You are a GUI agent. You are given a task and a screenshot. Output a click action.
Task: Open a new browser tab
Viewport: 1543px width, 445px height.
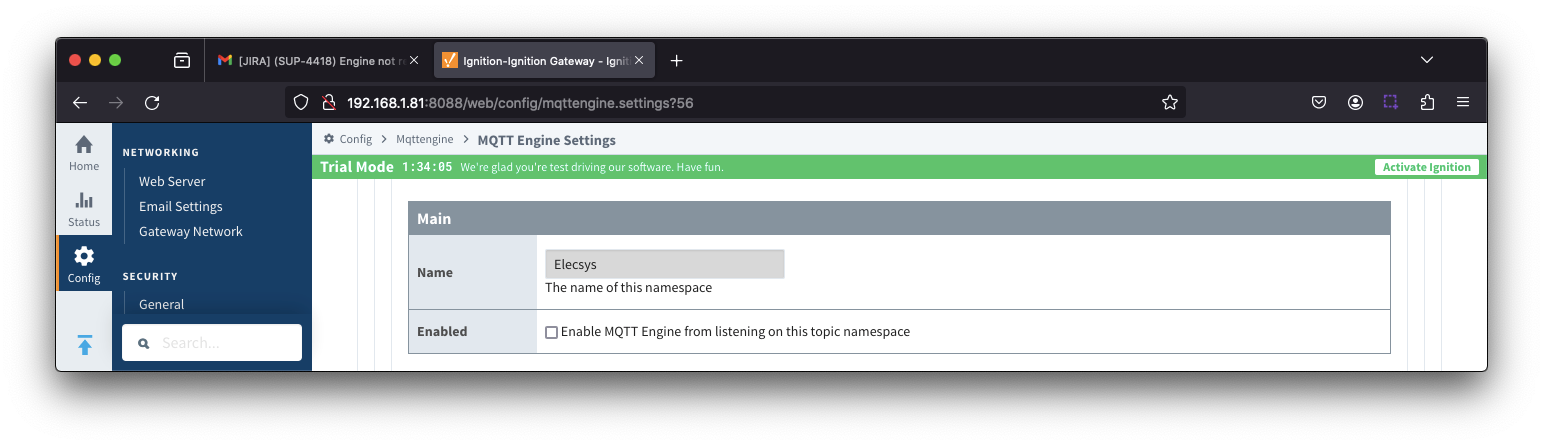[676, 60]
